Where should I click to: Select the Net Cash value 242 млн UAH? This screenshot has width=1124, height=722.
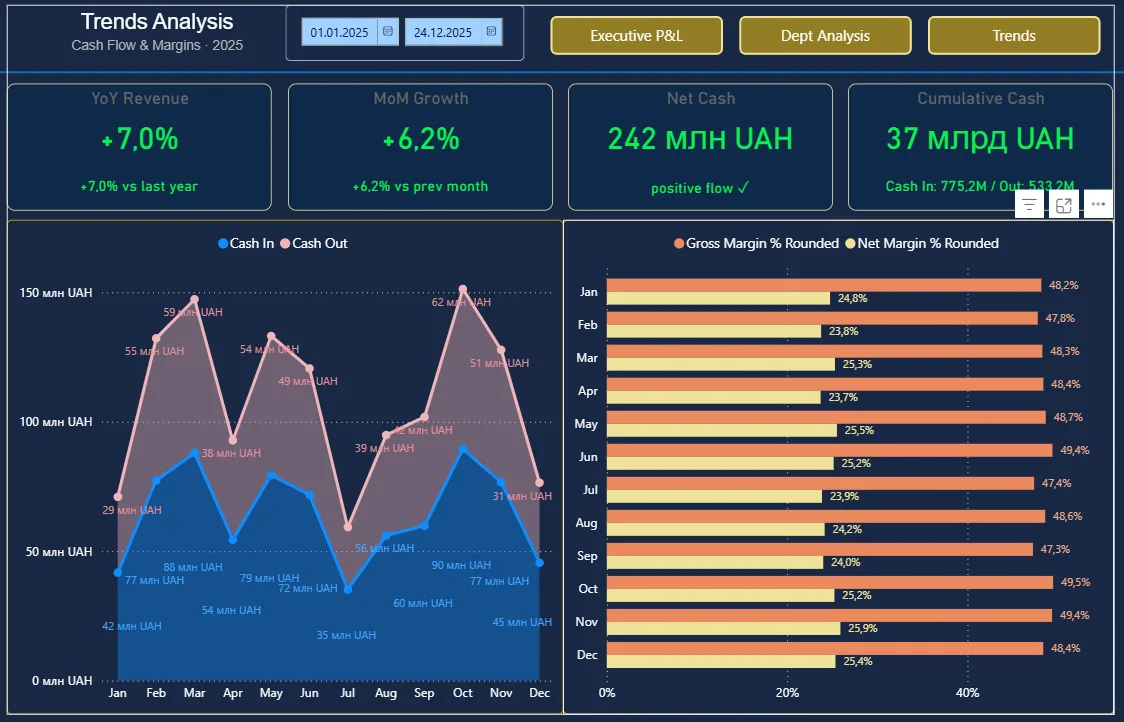[x=700, y=138]
